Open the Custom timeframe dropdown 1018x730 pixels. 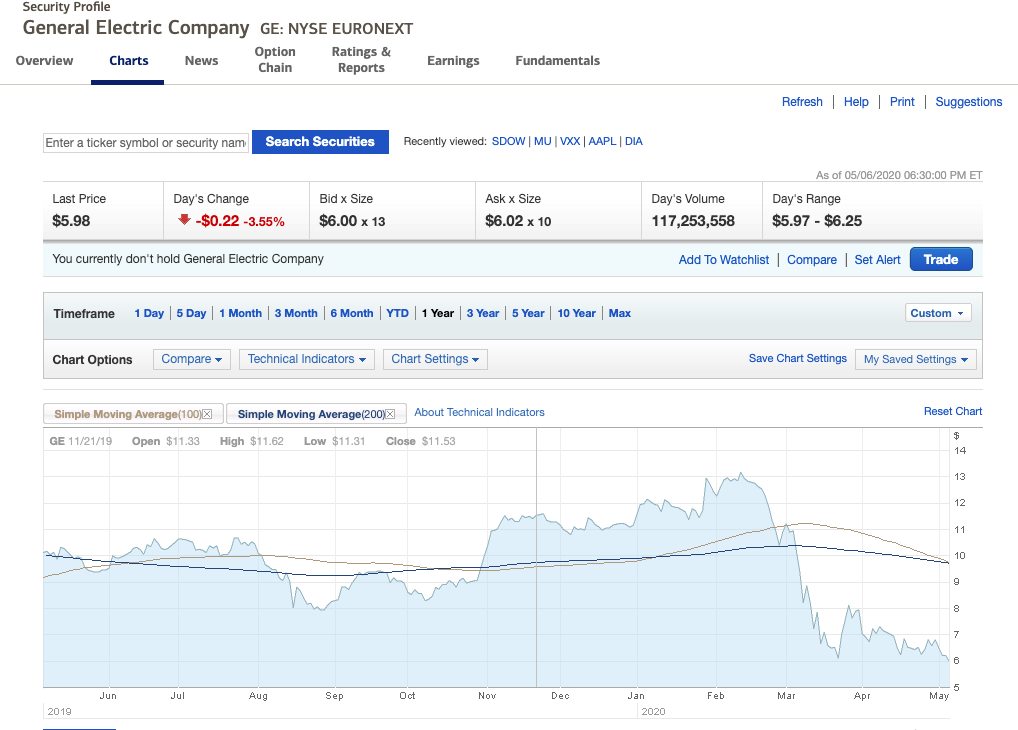937,312
